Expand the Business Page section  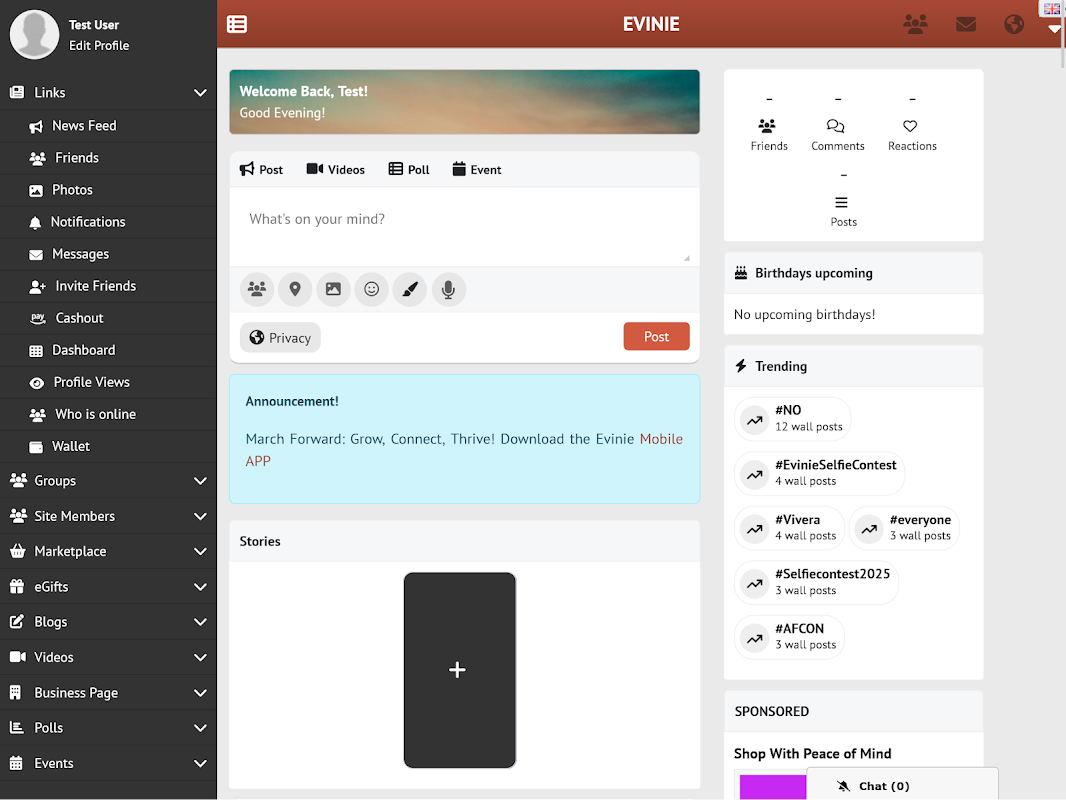point(109,693)
